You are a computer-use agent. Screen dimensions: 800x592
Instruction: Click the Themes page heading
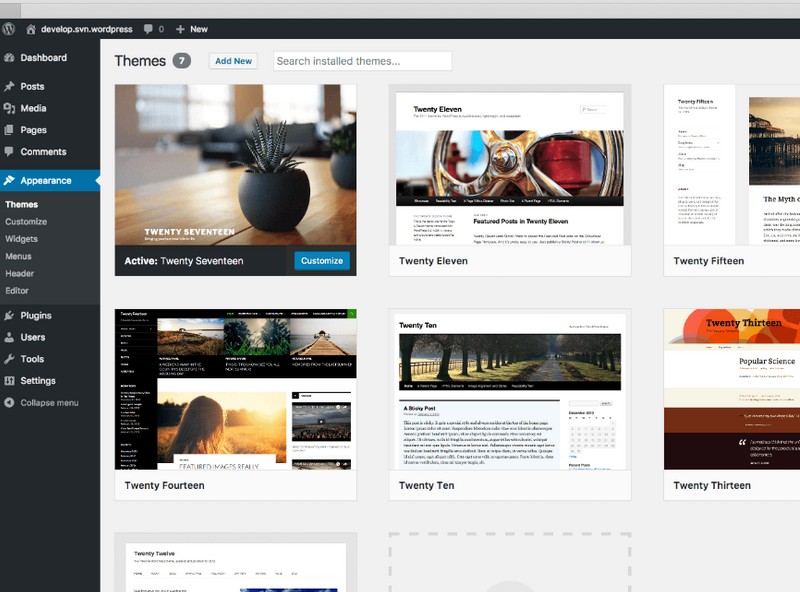tap(140, 61)
